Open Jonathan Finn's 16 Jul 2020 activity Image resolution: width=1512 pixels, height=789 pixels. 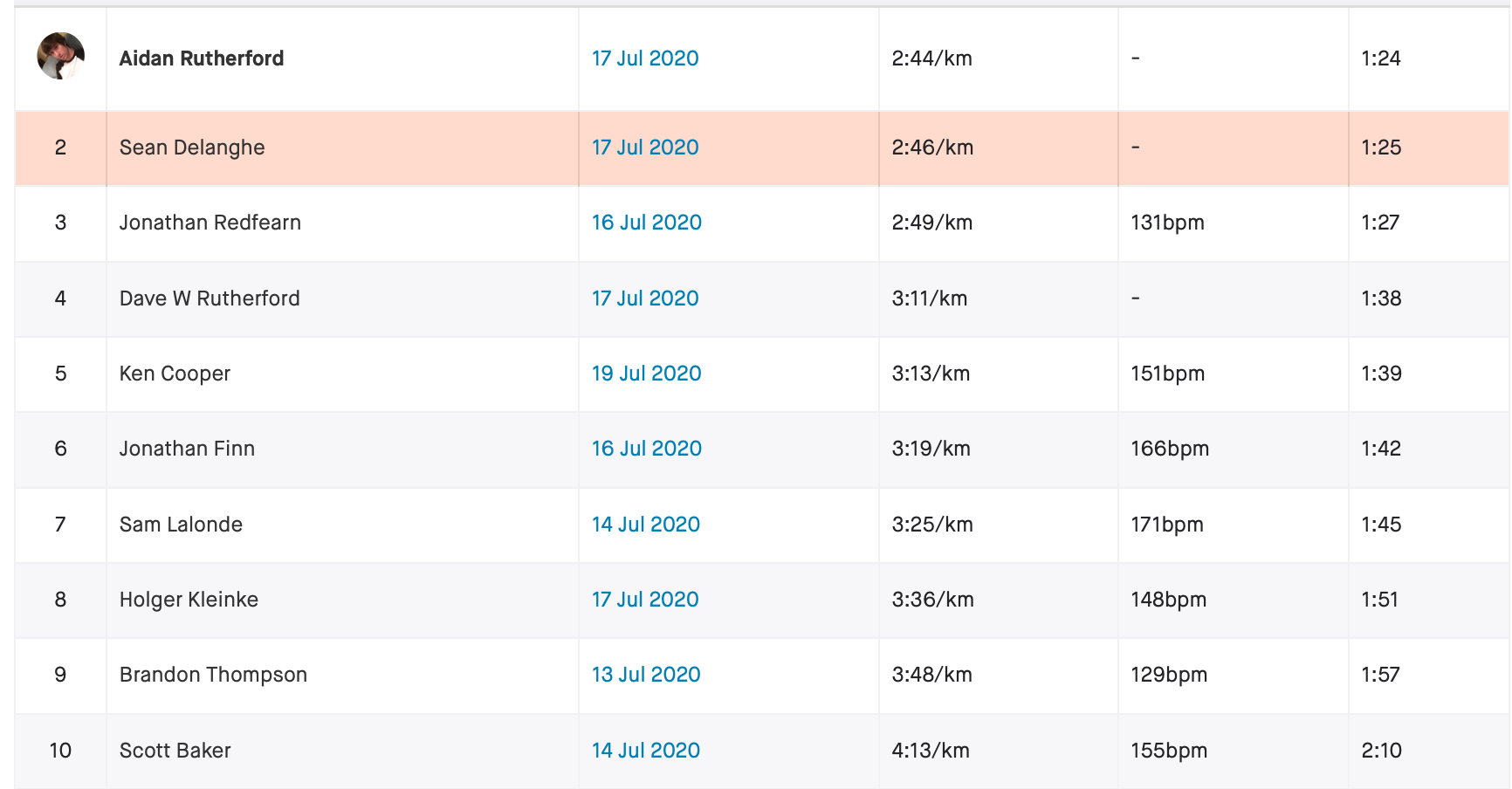647,449
